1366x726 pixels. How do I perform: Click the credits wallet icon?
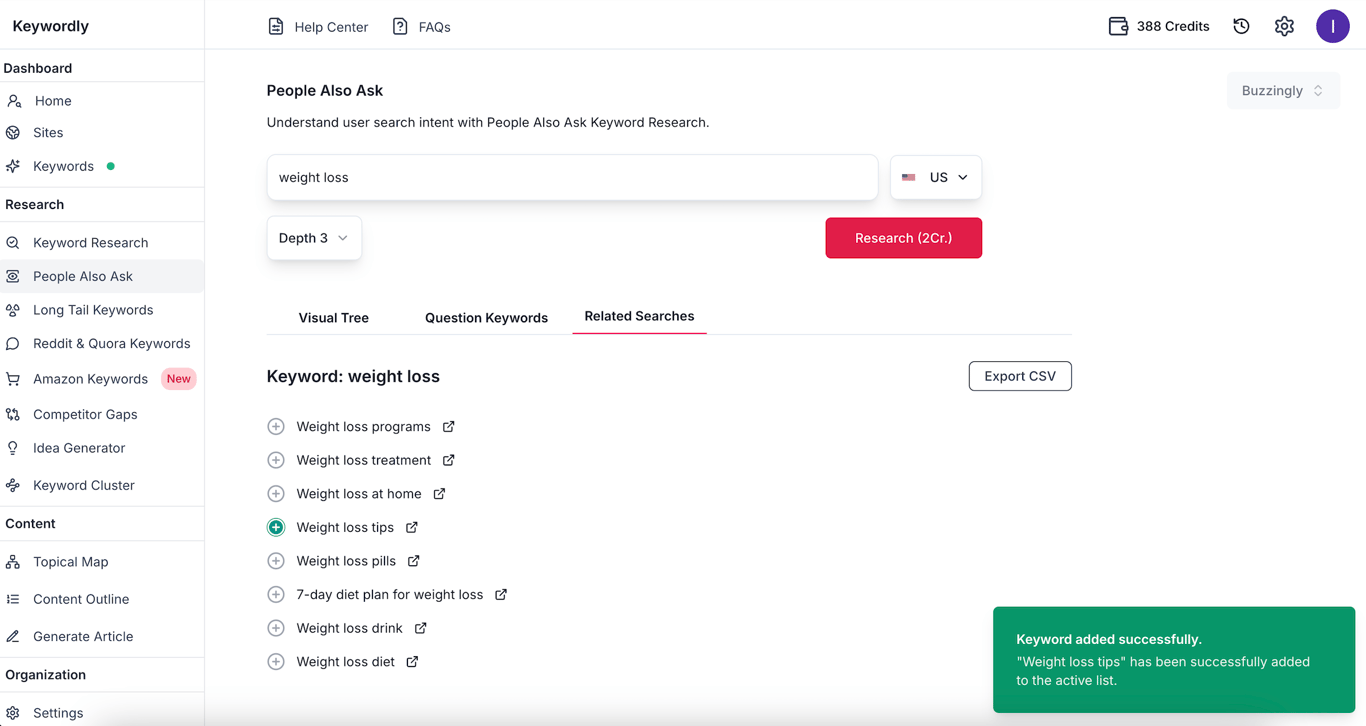pyautogui.click(x=1118, y=27)
